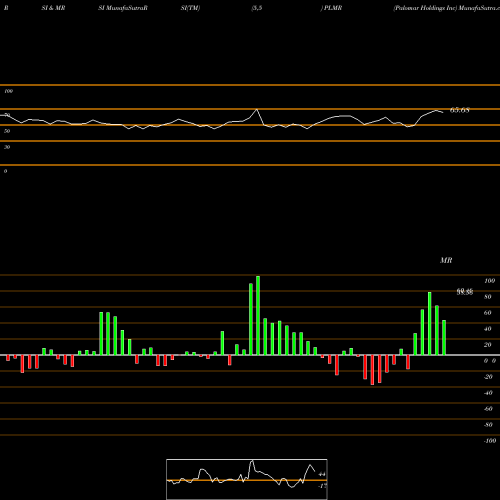This screenshot has height=500, width=500.
Task: Click the "SI & MR" header label
Action: click(53, 8)
